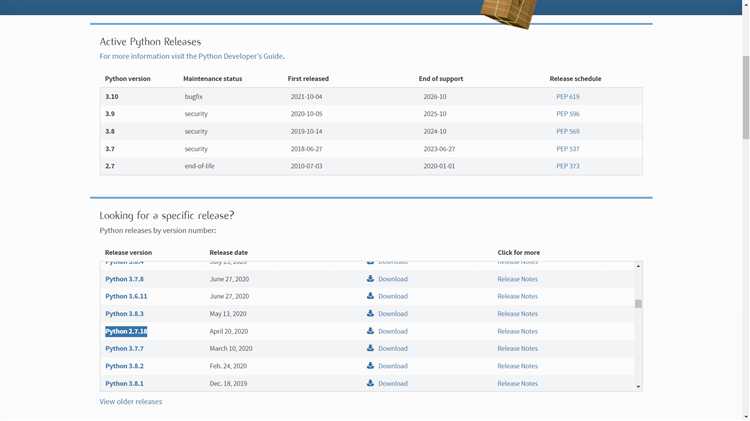The image size is (750, 421).
Task: Open the highlighted Python 2.7.18 release link
Action: 126,331
